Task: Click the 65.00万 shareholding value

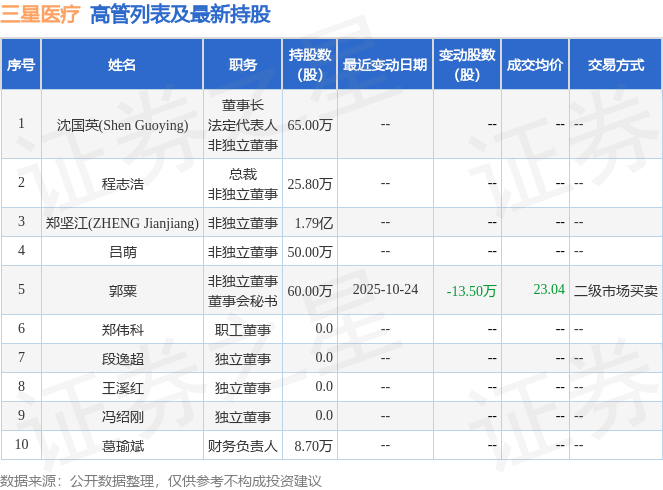Action: 310,125
